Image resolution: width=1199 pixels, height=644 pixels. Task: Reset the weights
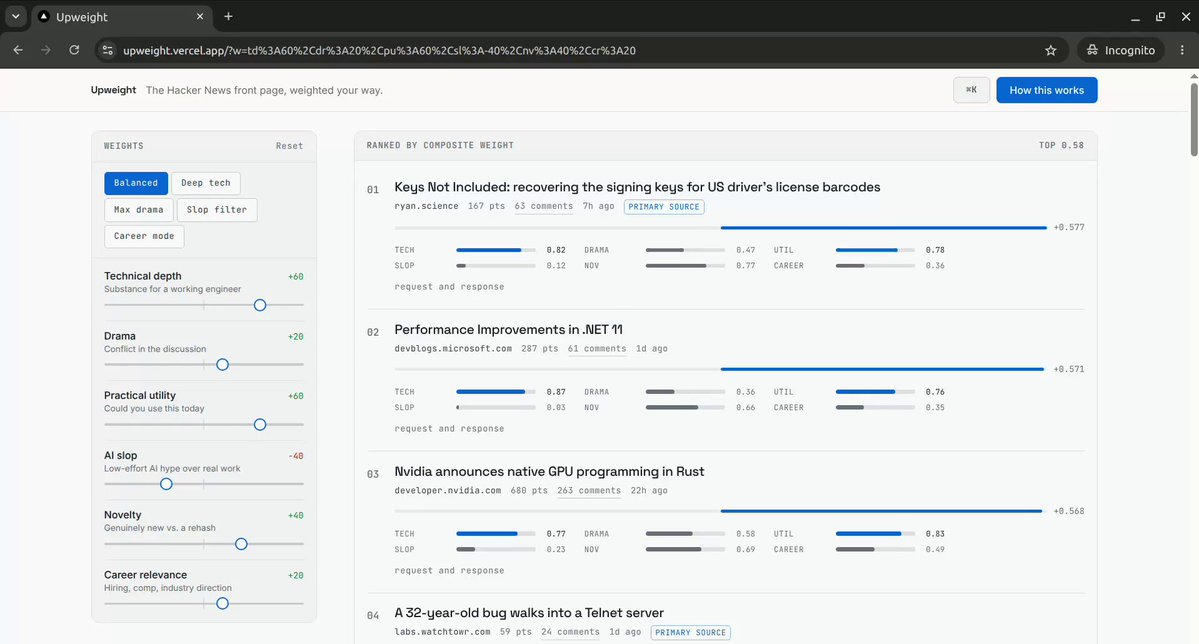tap(289, 146)
